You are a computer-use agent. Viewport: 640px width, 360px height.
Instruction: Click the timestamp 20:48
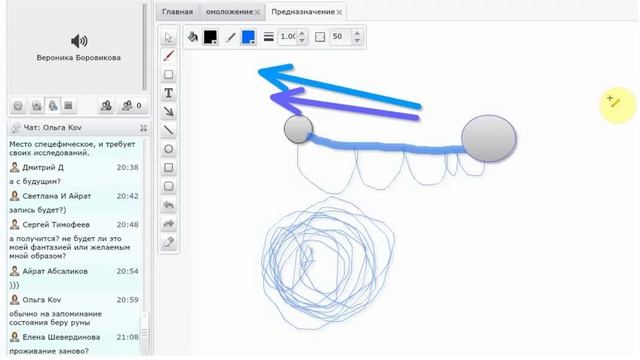pos(127,224)
